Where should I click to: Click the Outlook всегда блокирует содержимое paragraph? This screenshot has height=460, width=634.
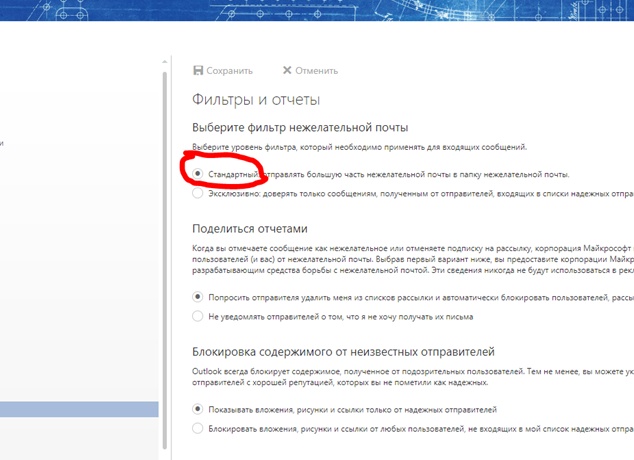[x=413, y=377]
